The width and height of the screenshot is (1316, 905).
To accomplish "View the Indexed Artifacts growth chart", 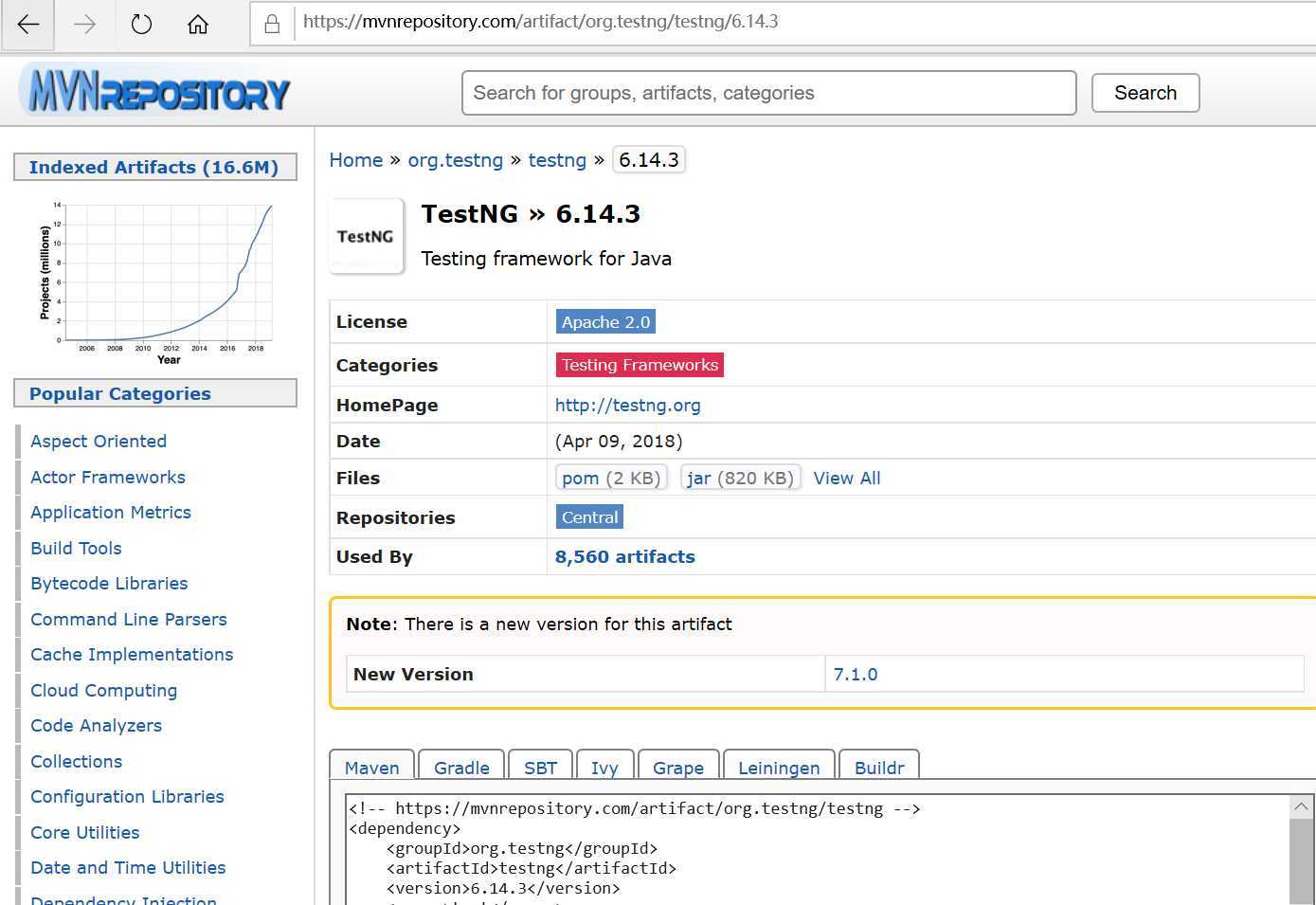I will click(x=155, y=282).
